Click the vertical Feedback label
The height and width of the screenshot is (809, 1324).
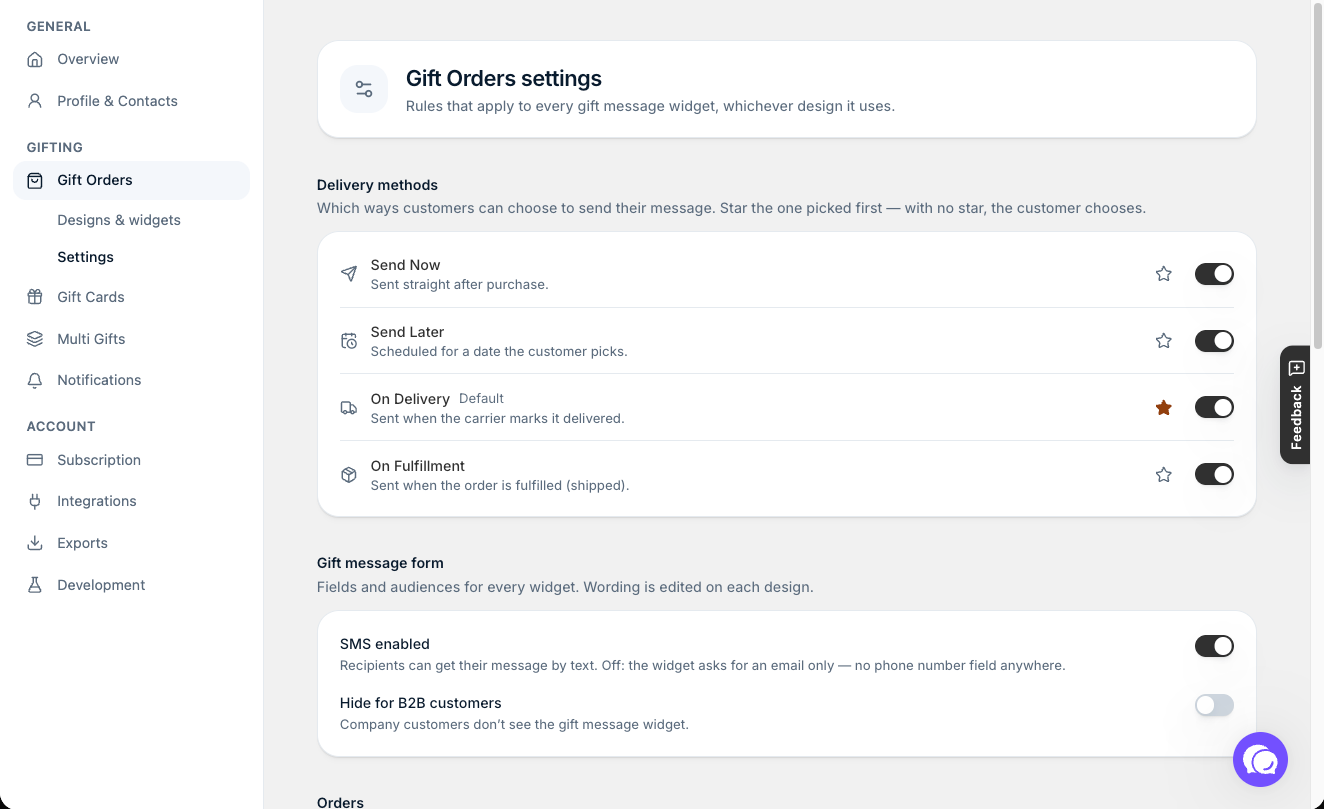pos(1296,418)
